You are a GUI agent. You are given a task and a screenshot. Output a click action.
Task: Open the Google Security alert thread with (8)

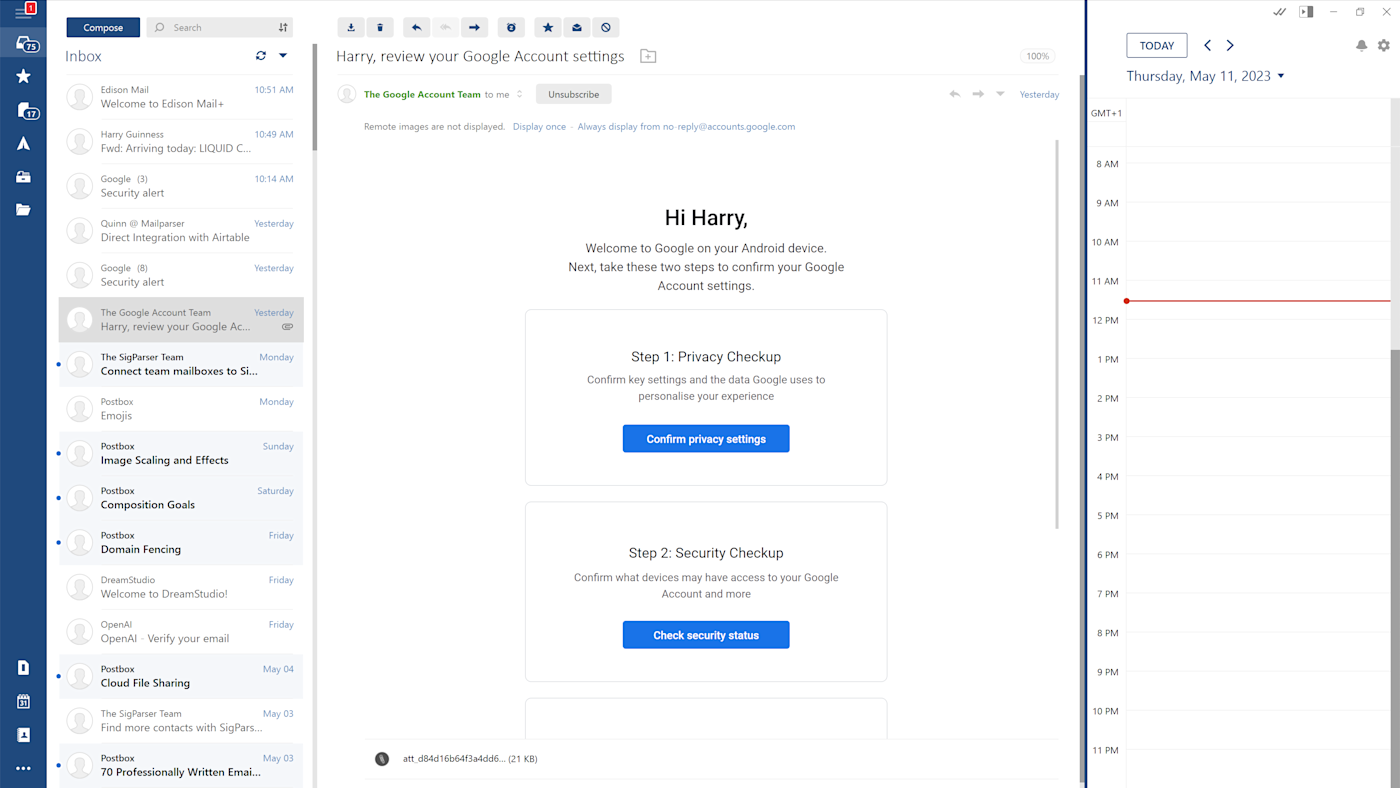pyautogui.click(x=181, y=275)
